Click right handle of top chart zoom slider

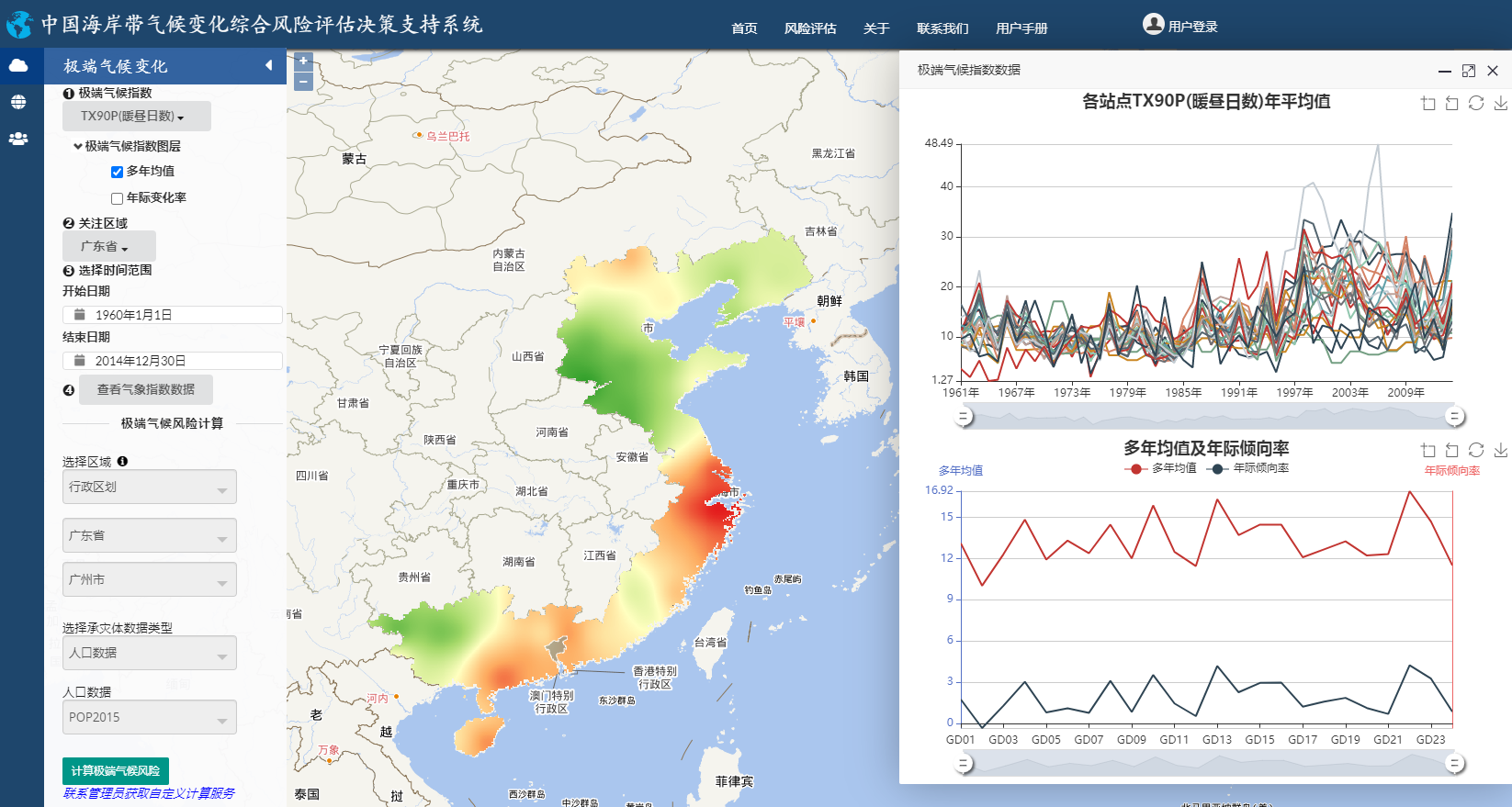tap(1455, 417)
